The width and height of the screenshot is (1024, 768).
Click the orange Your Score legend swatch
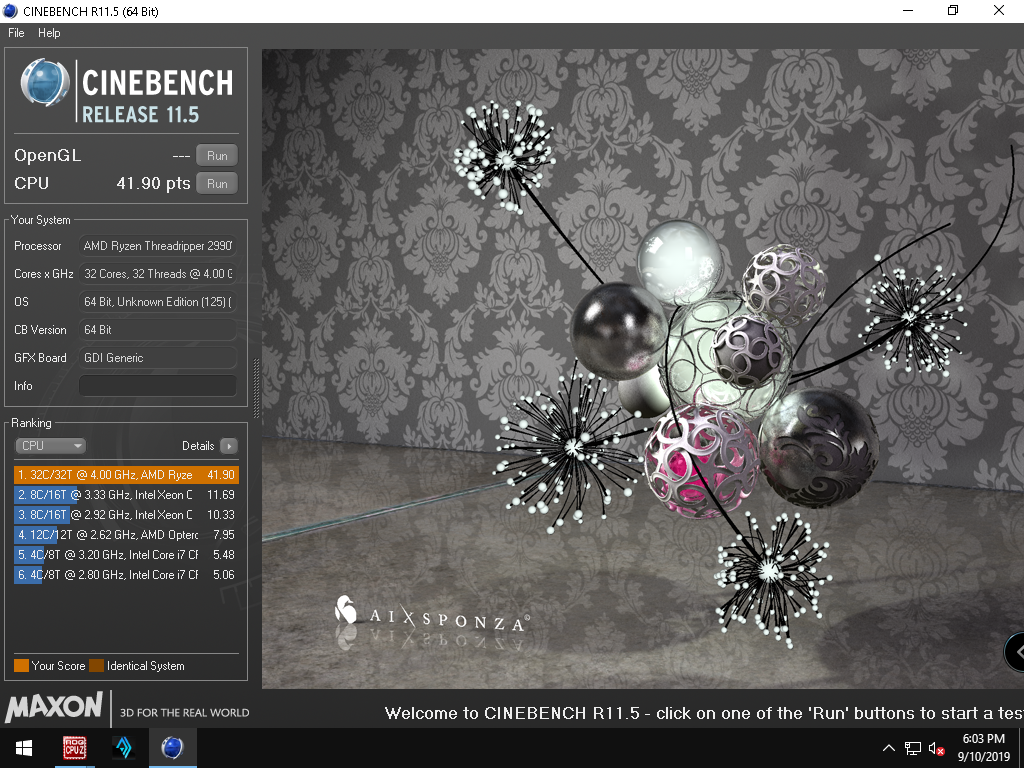click(x=22, y=665)
